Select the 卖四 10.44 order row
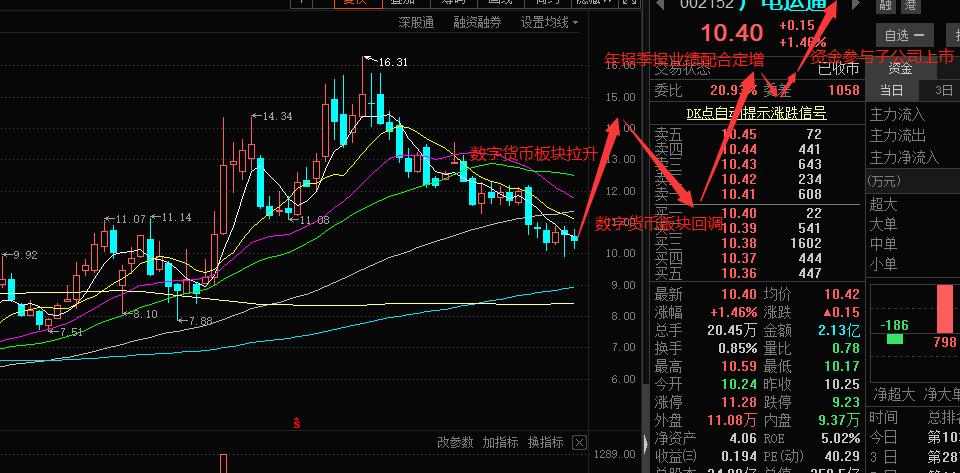Viewport: 960px width, 473px height. [x=756, y=149]
